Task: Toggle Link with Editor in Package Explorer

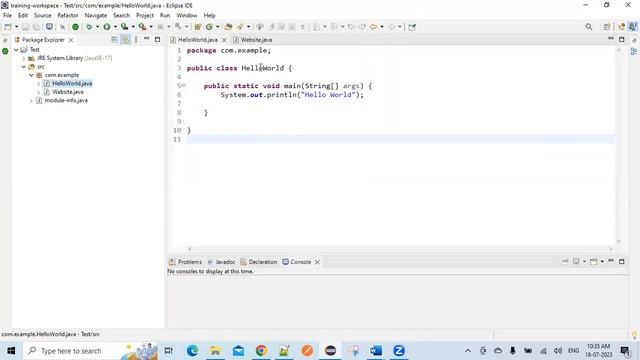Action: (x=125, y=40)
